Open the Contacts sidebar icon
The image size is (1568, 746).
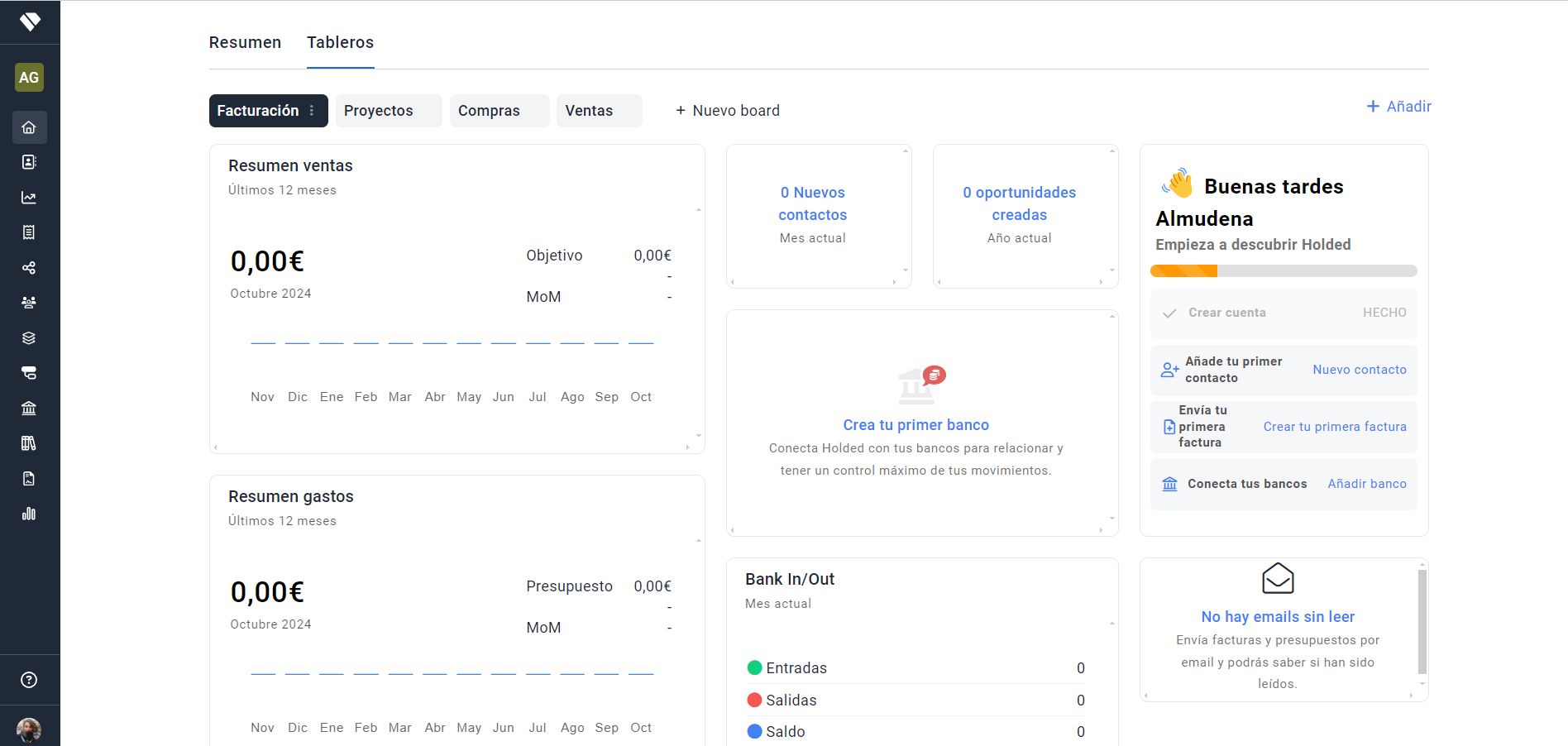point(29,162)
